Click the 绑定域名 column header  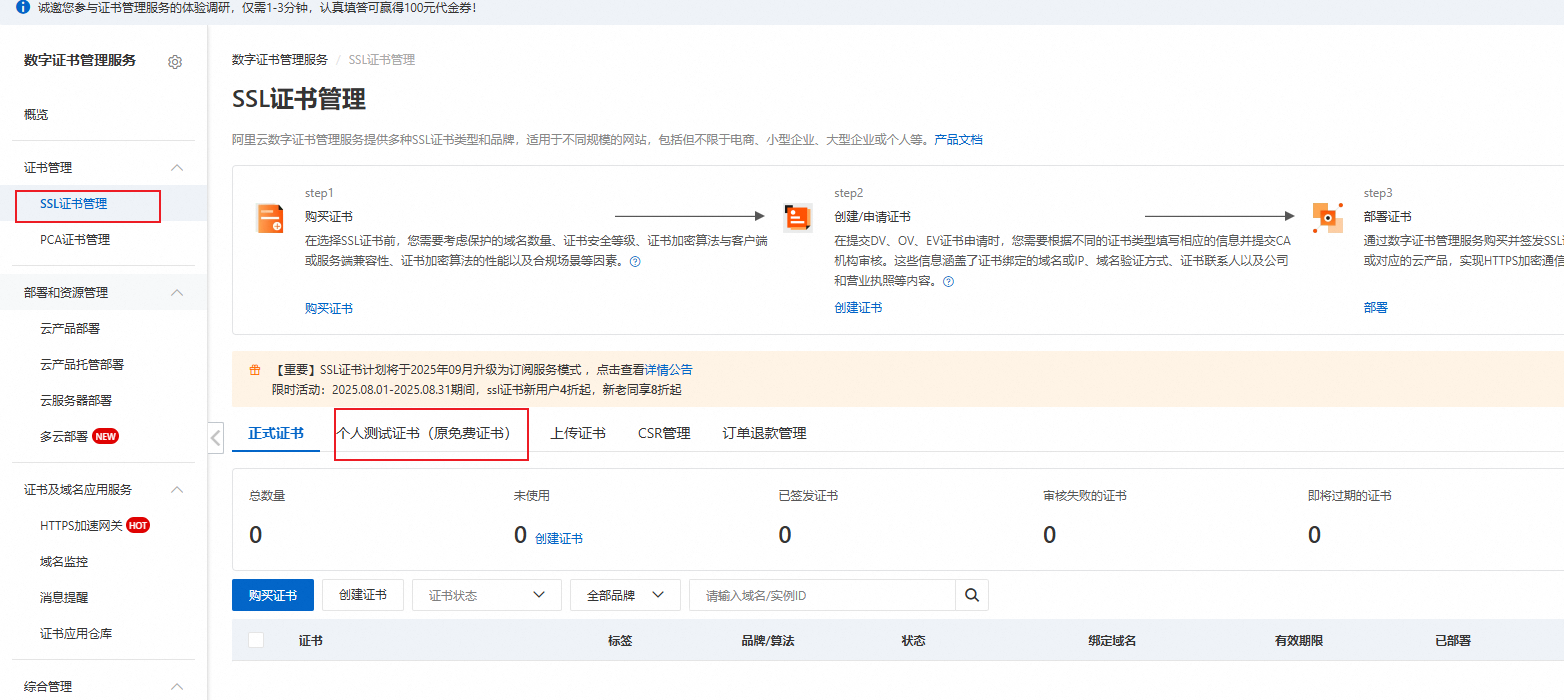coord(1112,640)
